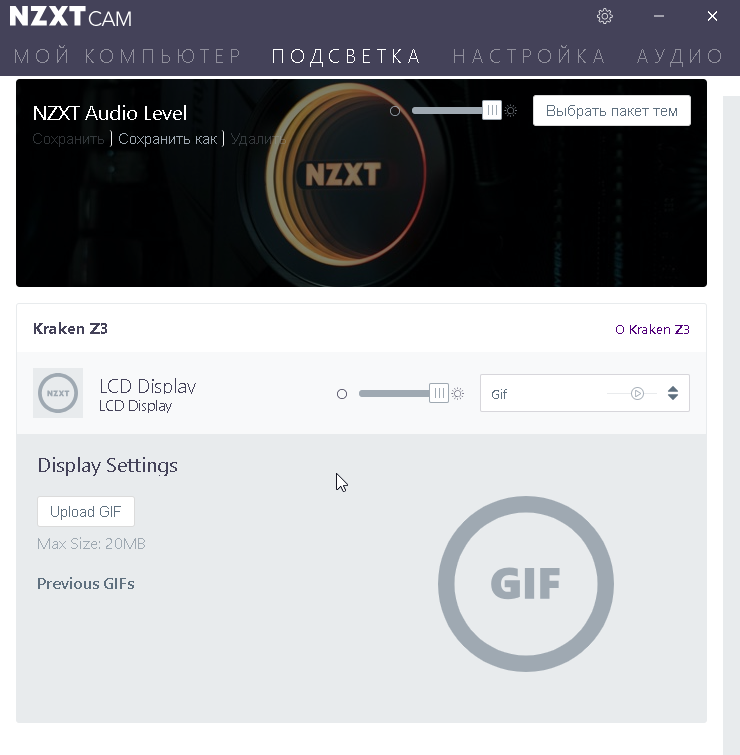Click the NZXT Audio Level profile name

110,113
